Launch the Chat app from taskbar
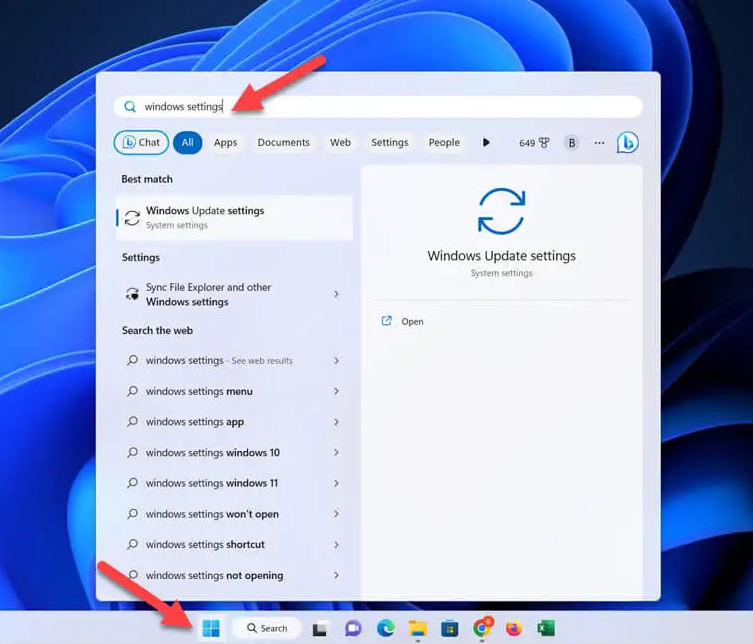The height and width of the screenshot is (644, 753). click(353, 628)
